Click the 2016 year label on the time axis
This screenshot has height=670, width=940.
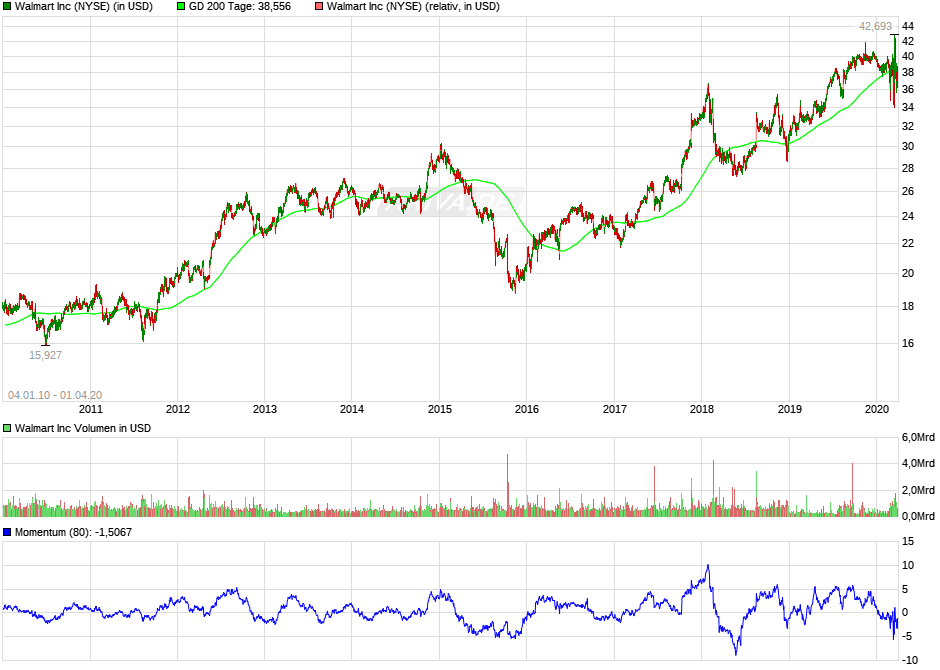tap(526, 409)
